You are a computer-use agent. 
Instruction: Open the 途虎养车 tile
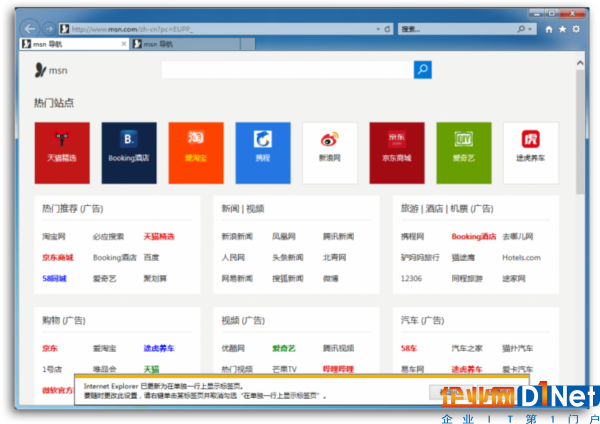531,153
